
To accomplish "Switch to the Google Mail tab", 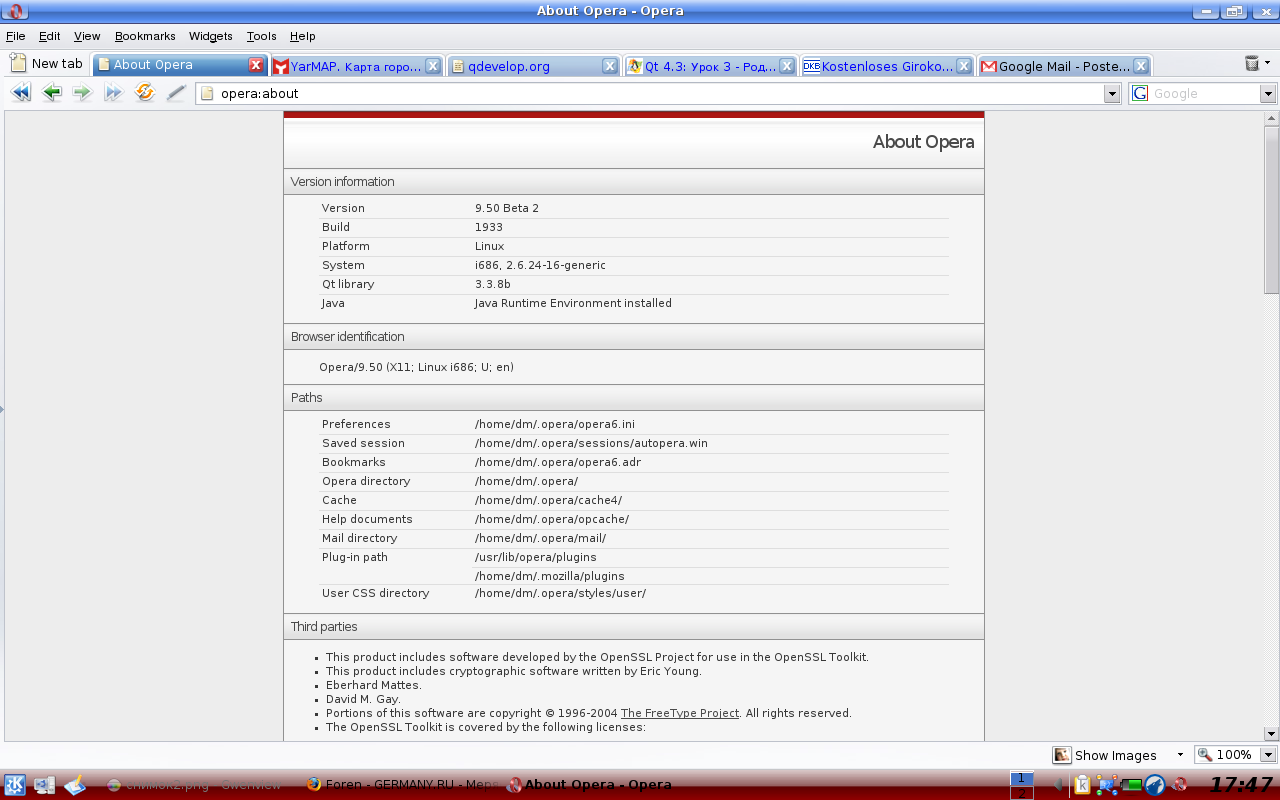I will [1064, 66].
